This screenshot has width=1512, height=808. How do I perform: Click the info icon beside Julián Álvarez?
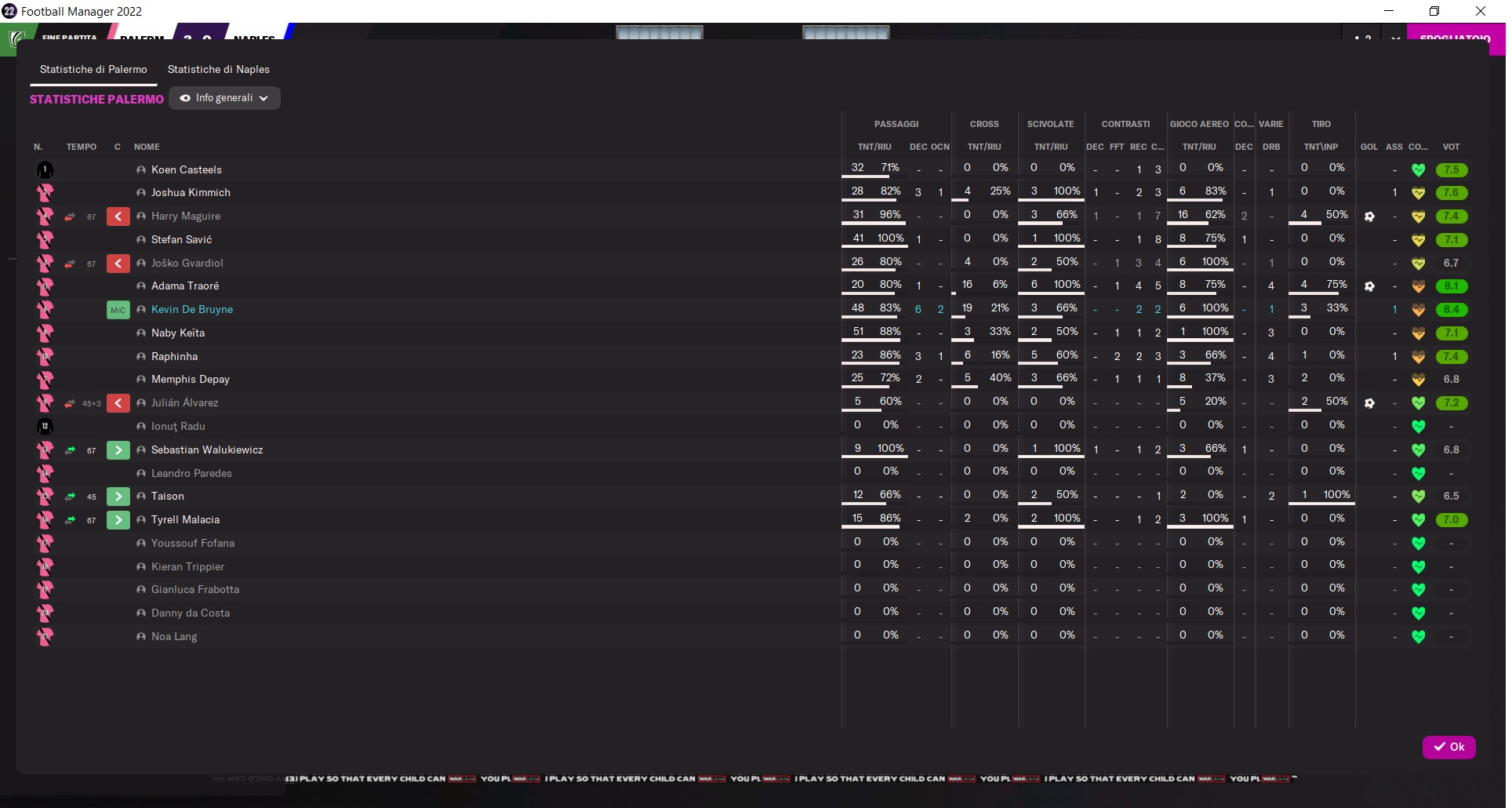click(141, 403)
